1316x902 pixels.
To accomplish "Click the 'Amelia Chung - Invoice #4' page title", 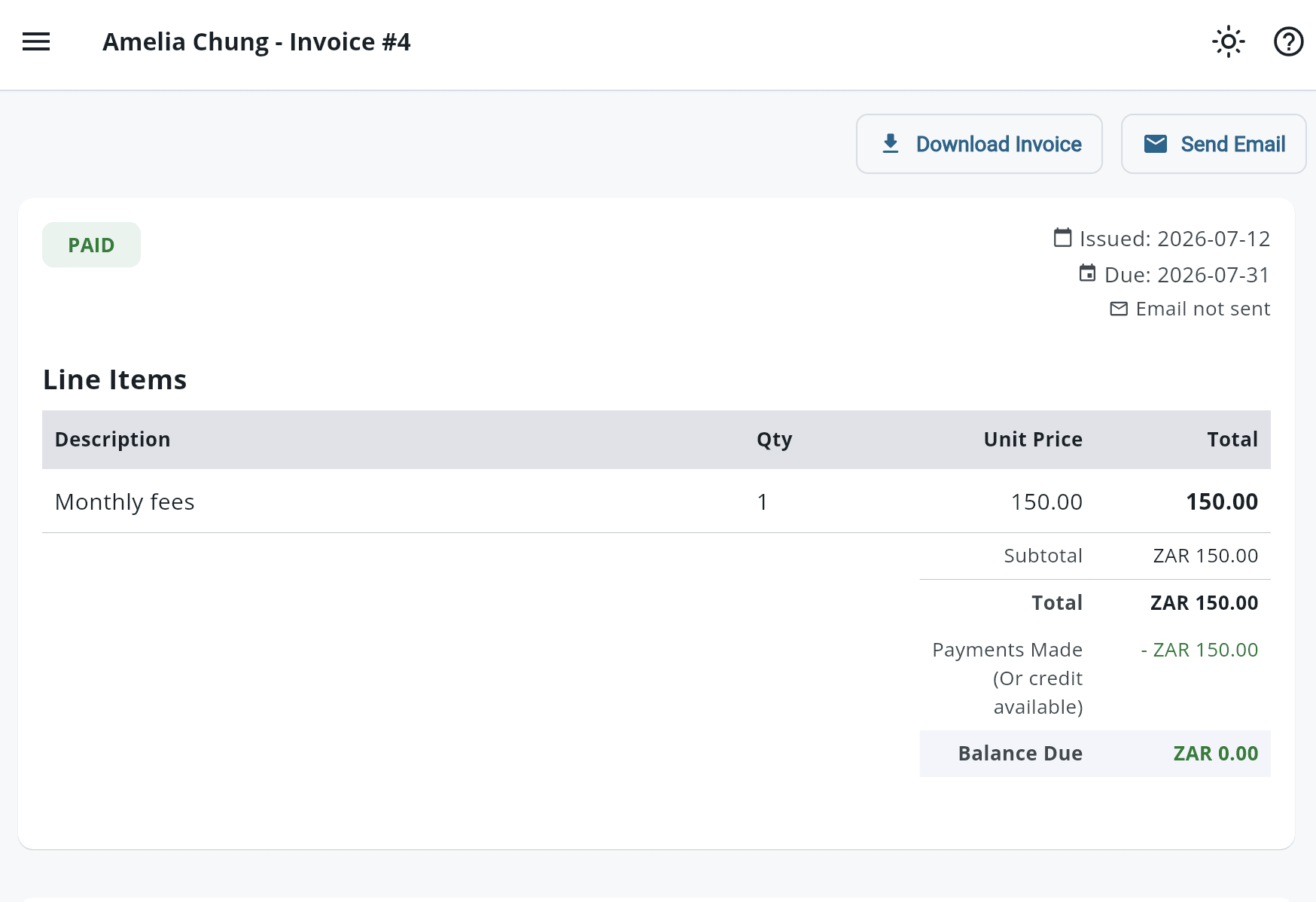I will point(257,42).
